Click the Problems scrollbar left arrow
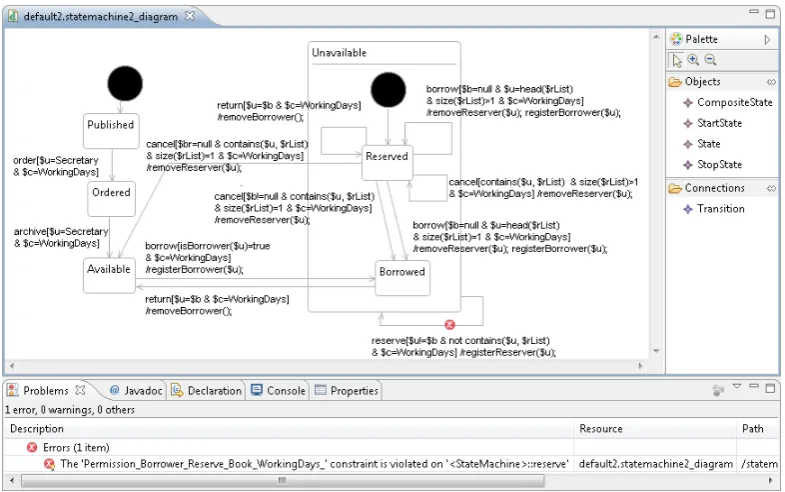This screenshot has height=492, width=785. [12, 480]
